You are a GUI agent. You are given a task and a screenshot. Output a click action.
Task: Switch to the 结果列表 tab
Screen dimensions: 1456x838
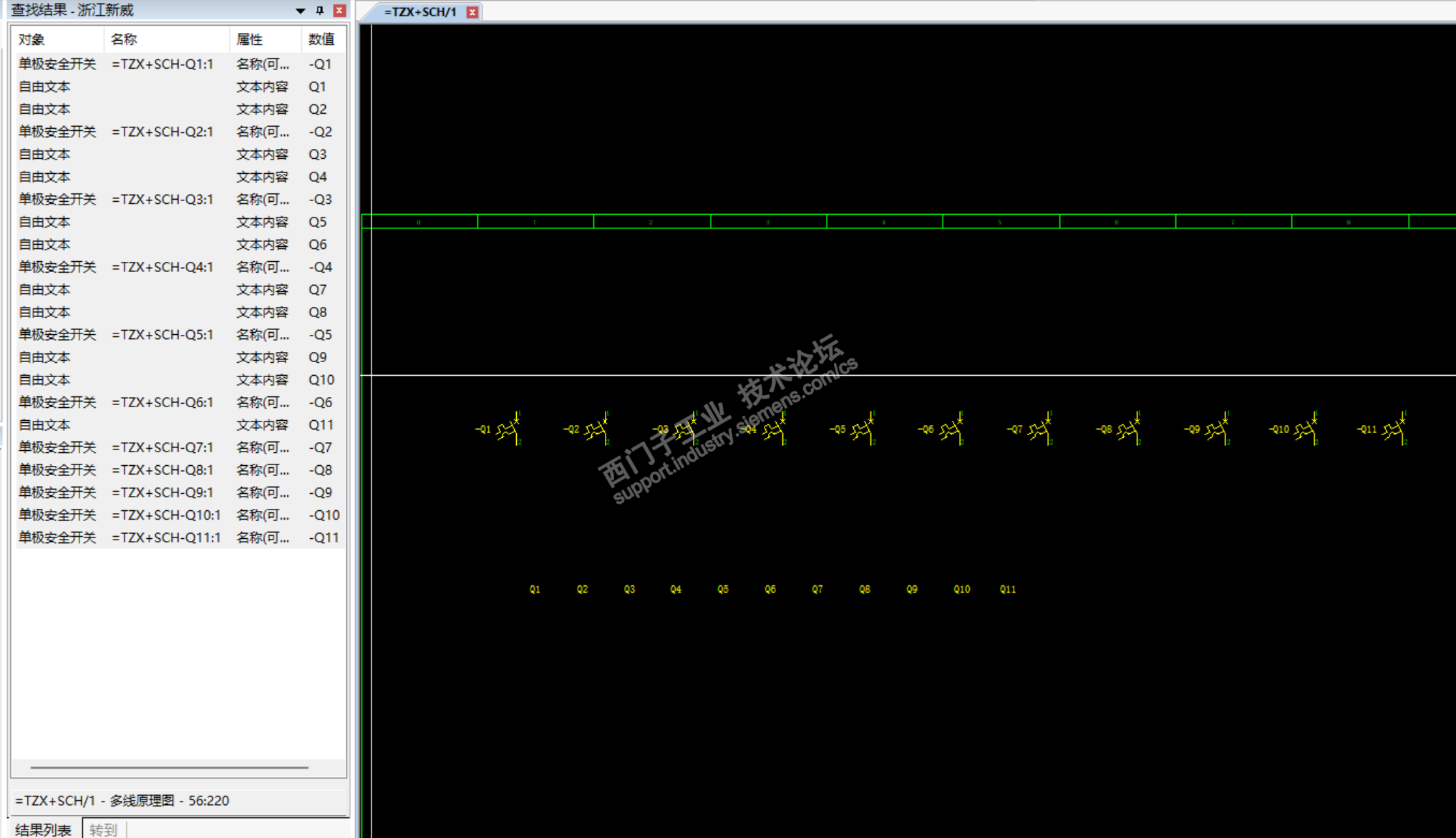click(x=44, y=829)
